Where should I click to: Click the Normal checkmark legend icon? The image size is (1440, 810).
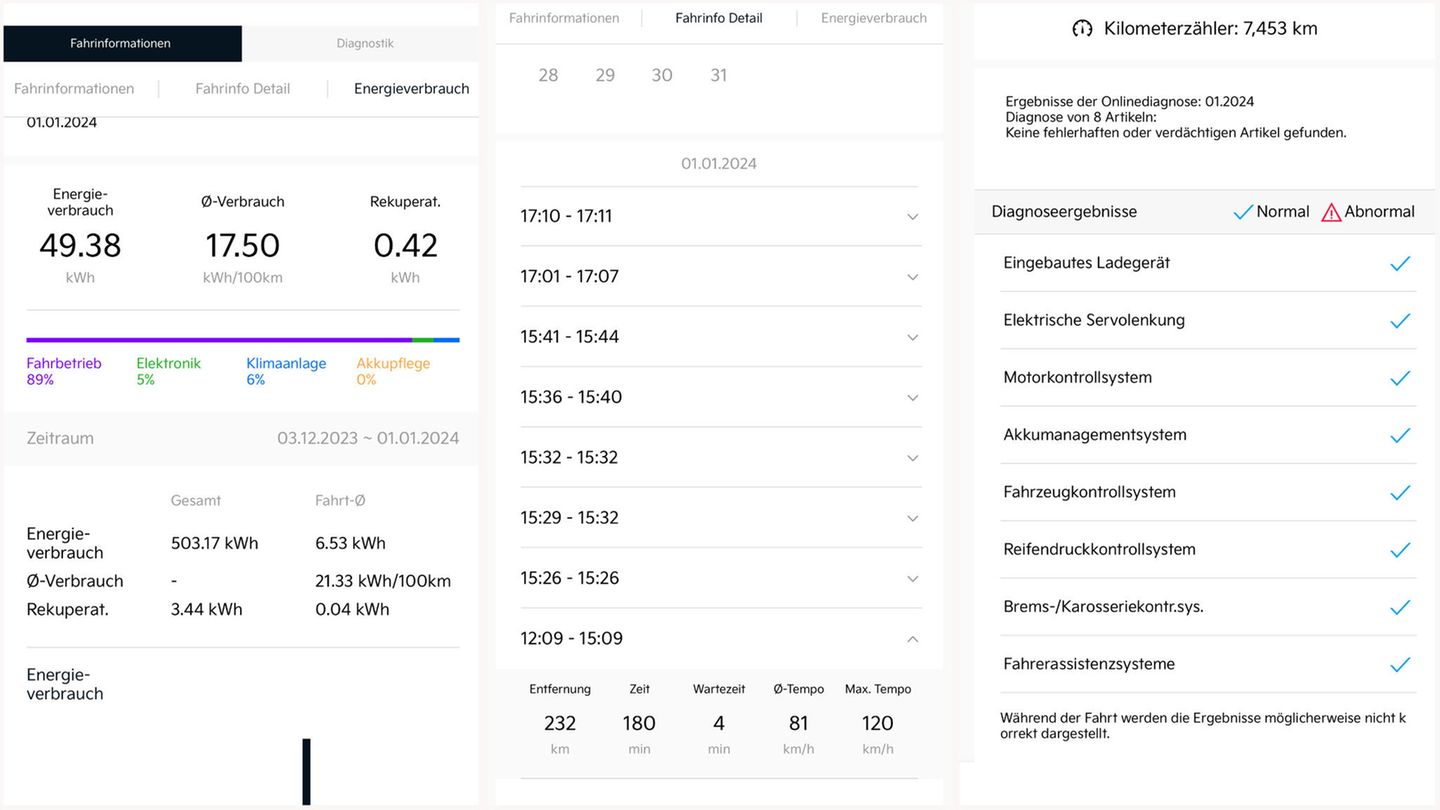[x=1243, y=212]
